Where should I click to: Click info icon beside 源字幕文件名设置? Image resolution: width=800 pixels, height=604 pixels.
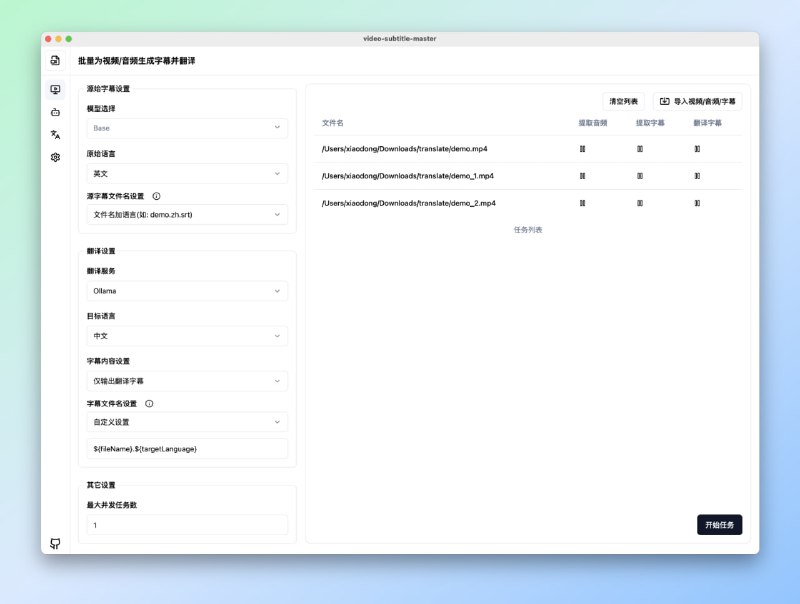pyautogui.click(x=156, y=197)
